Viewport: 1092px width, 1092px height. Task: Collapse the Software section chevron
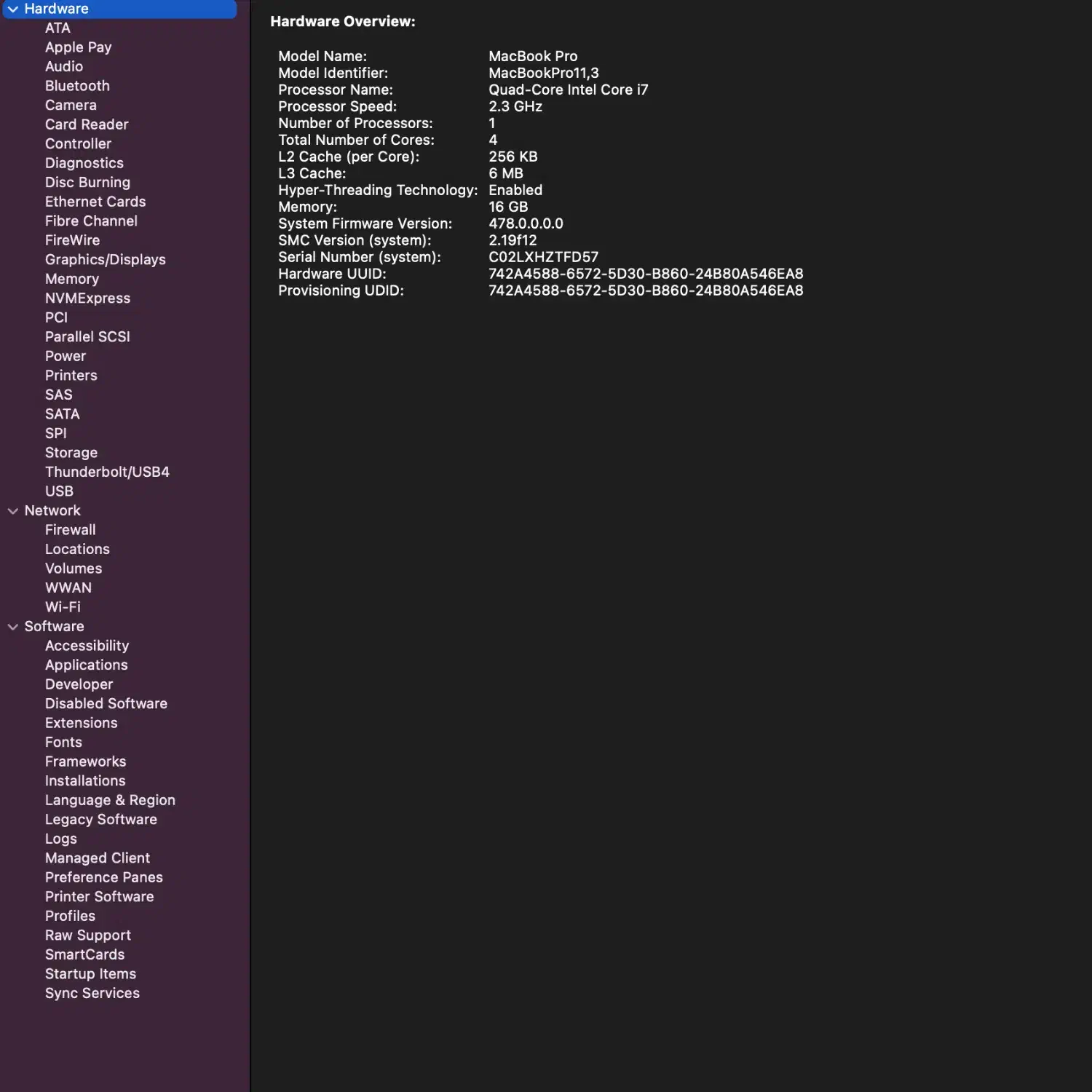tap(13, 627)
